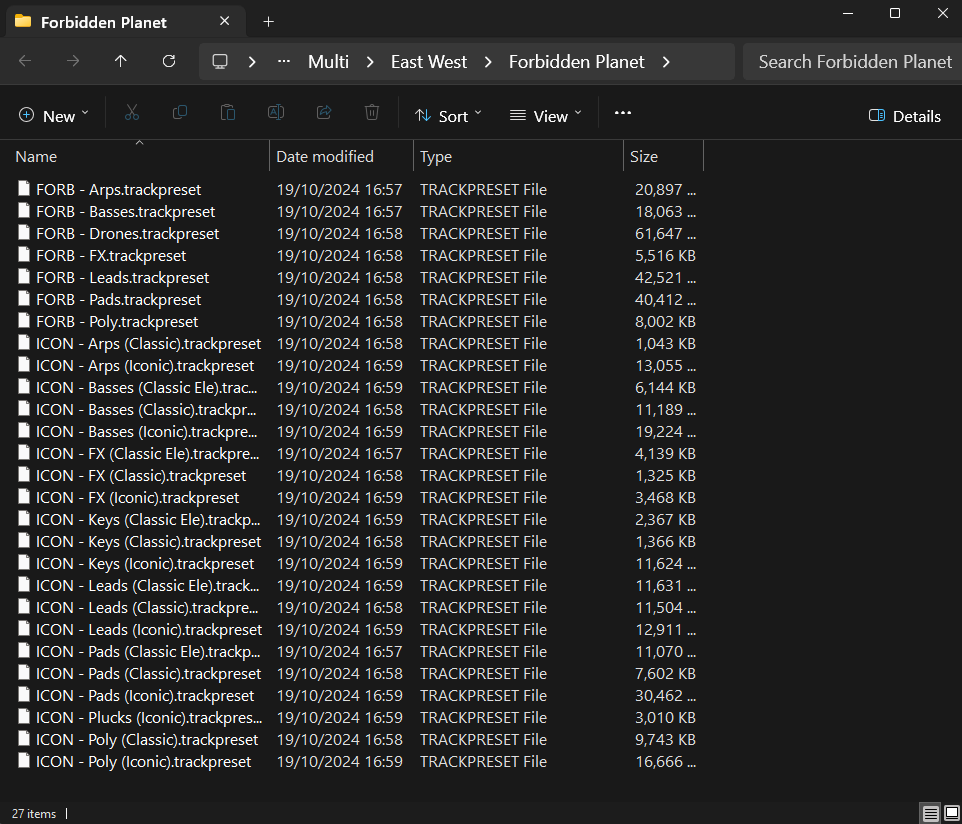962x824 pixels.
Task: Click the Copy icon in toolbar
Action: click(x=180, y=113)
